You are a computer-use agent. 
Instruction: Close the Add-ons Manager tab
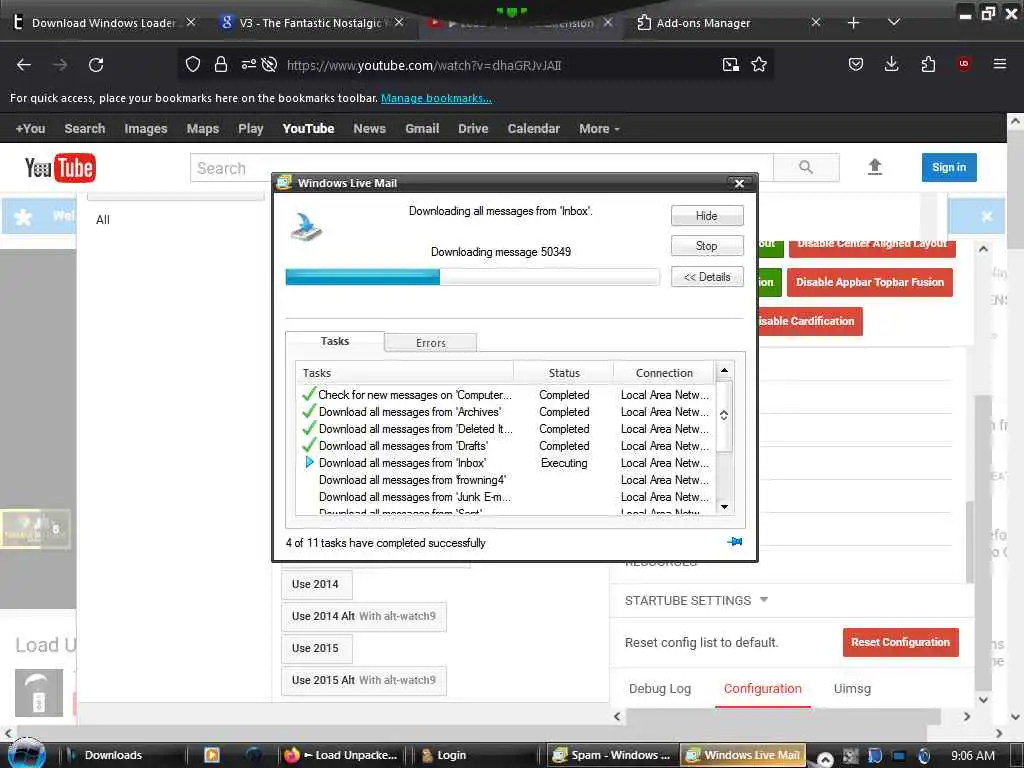(816, 22)
